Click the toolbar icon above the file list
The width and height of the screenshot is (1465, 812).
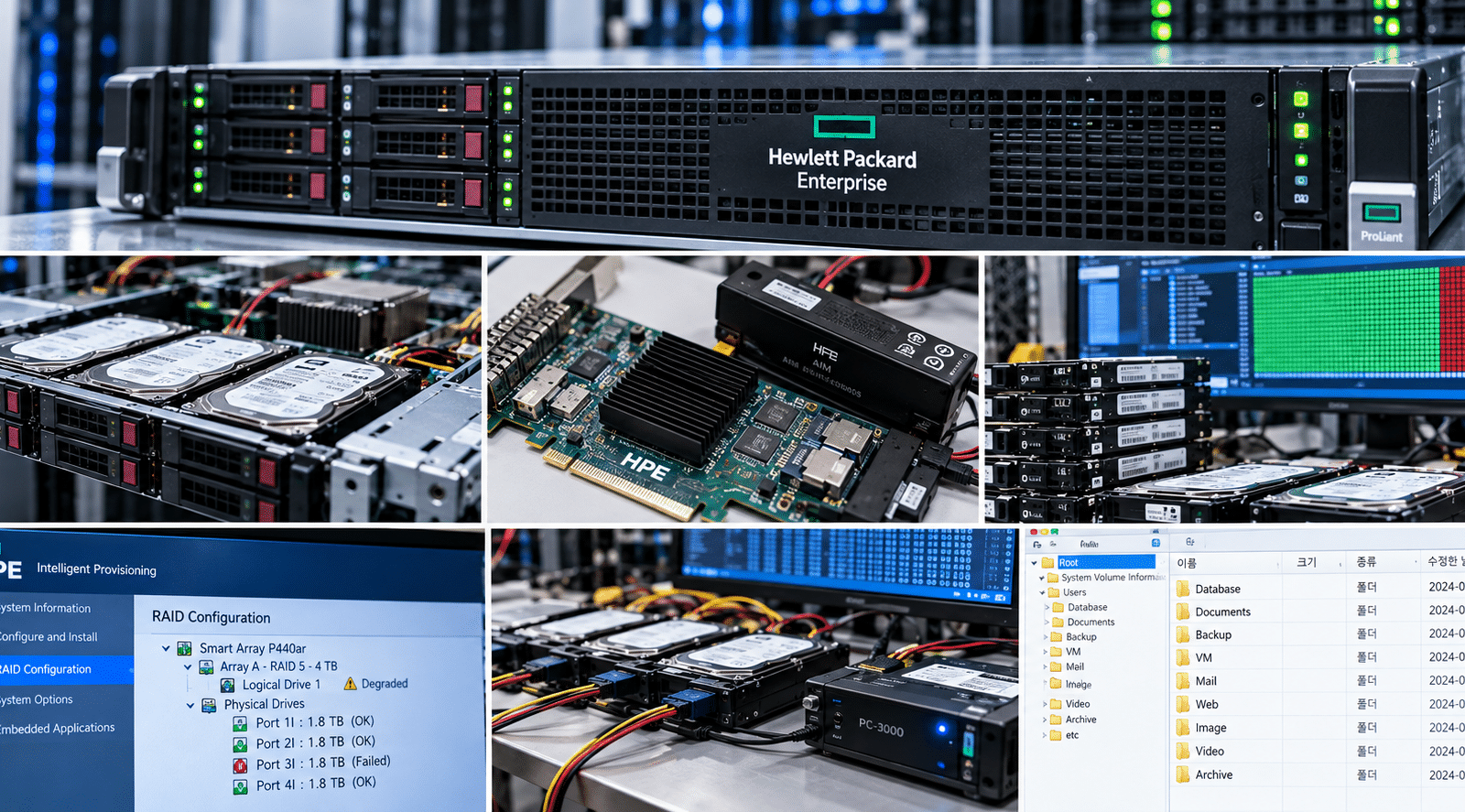click(1189, 542)
